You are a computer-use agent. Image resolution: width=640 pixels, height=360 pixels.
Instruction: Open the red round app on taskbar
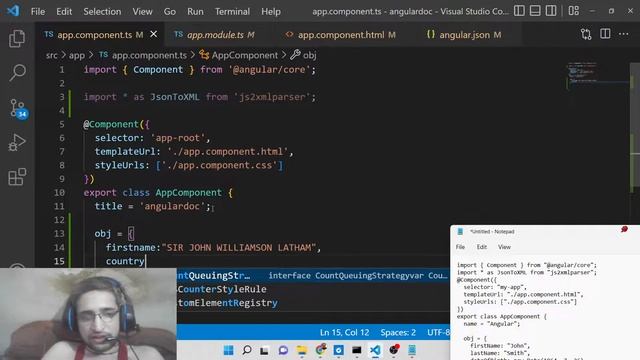click(394, 350)
